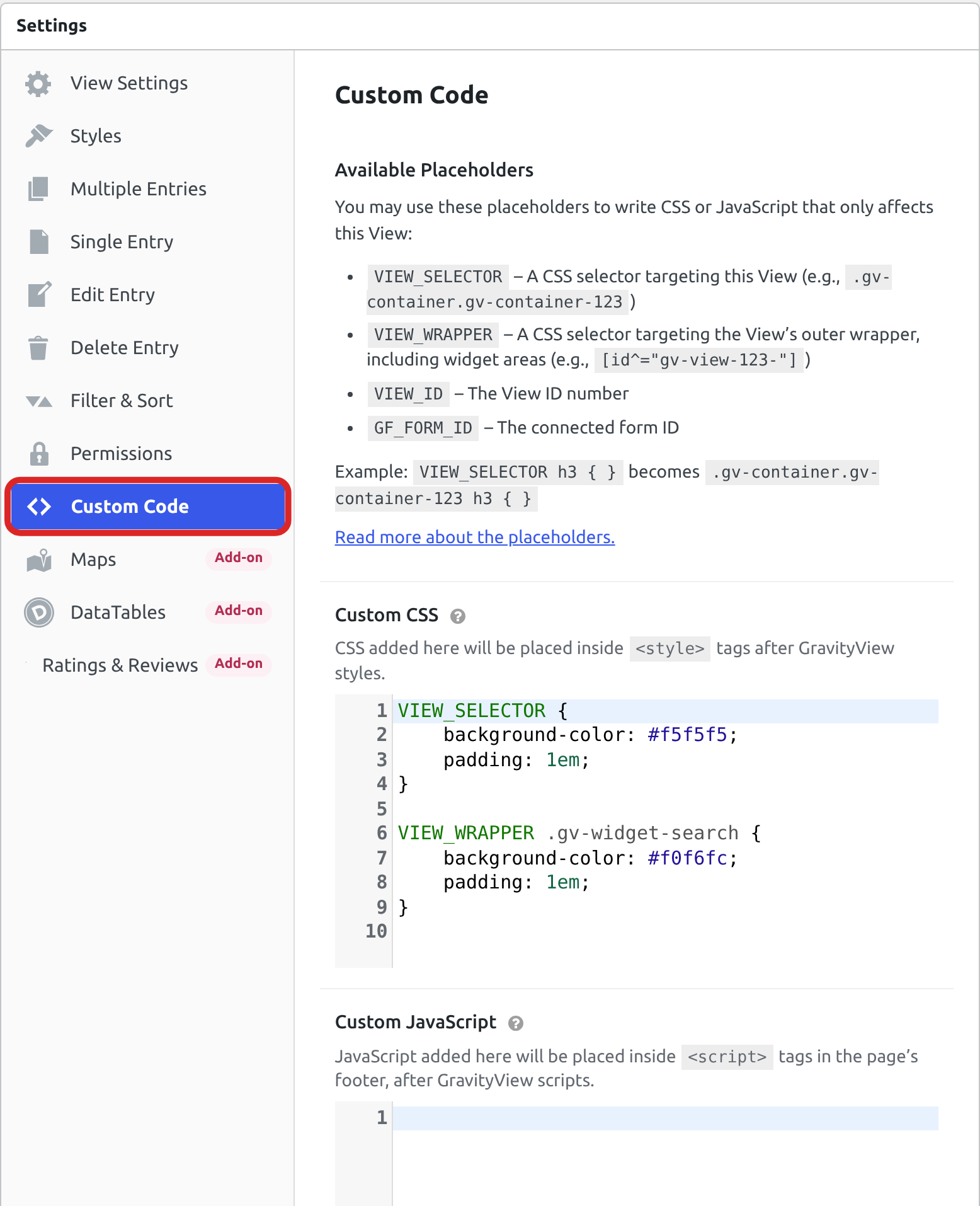Click the .gv-widget-search selector in CSS line 6
Screen dimensions: 980x1206
tap(642, 834)
